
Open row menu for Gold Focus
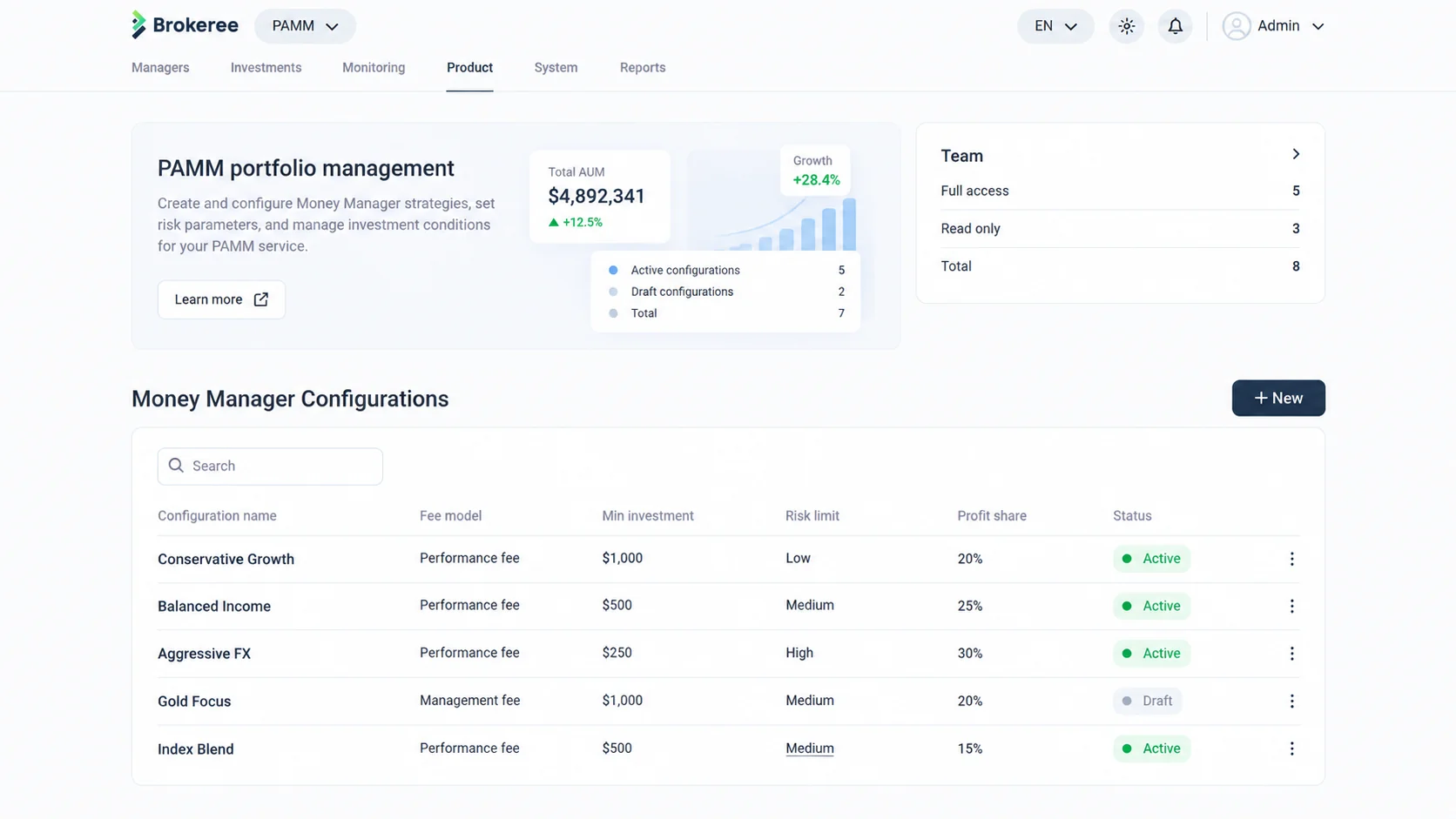1291,701
